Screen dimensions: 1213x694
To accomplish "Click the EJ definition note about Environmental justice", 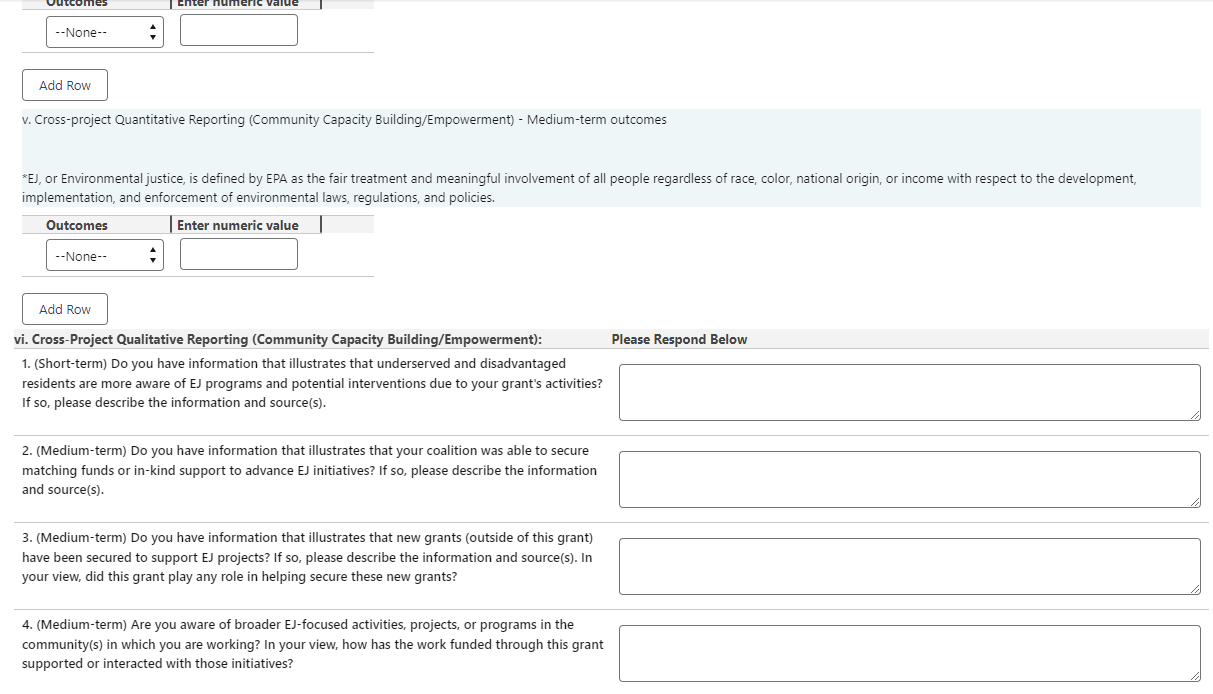I will 579,188.
